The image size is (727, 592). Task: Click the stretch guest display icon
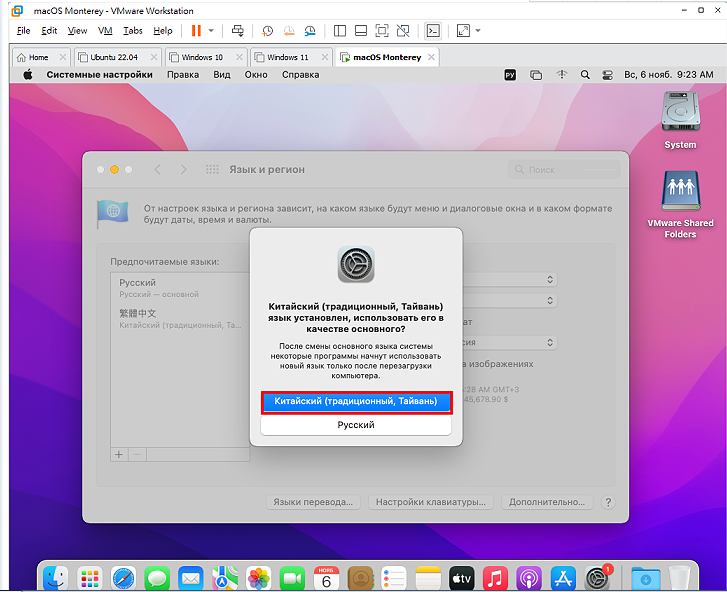tap(463, 31)
